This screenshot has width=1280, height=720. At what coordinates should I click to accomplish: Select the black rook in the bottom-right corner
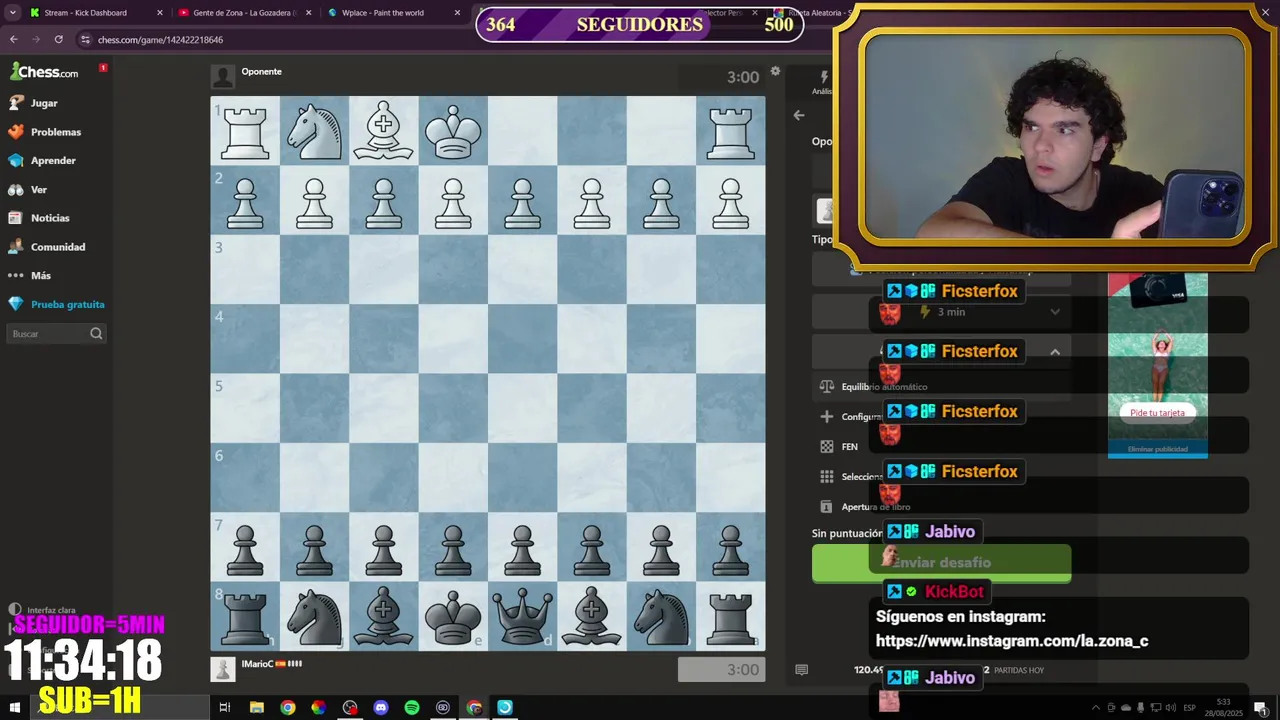point(730,616)
